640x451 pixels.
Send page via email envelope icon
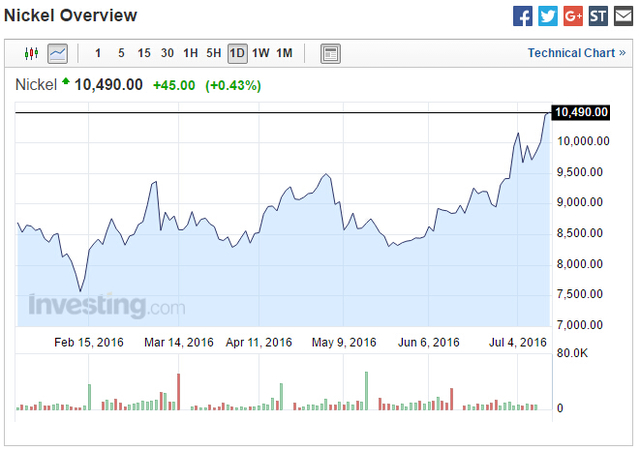[622, 16]
